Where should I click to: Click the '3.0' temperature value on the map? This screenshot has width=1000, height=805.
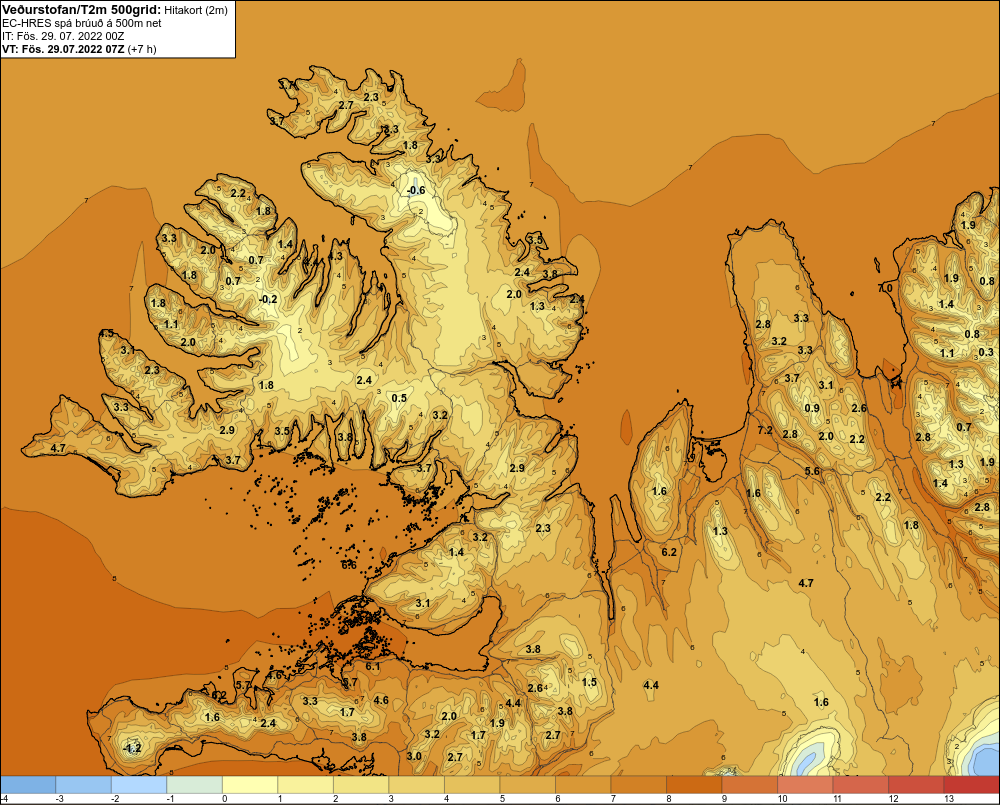[414, 756]
